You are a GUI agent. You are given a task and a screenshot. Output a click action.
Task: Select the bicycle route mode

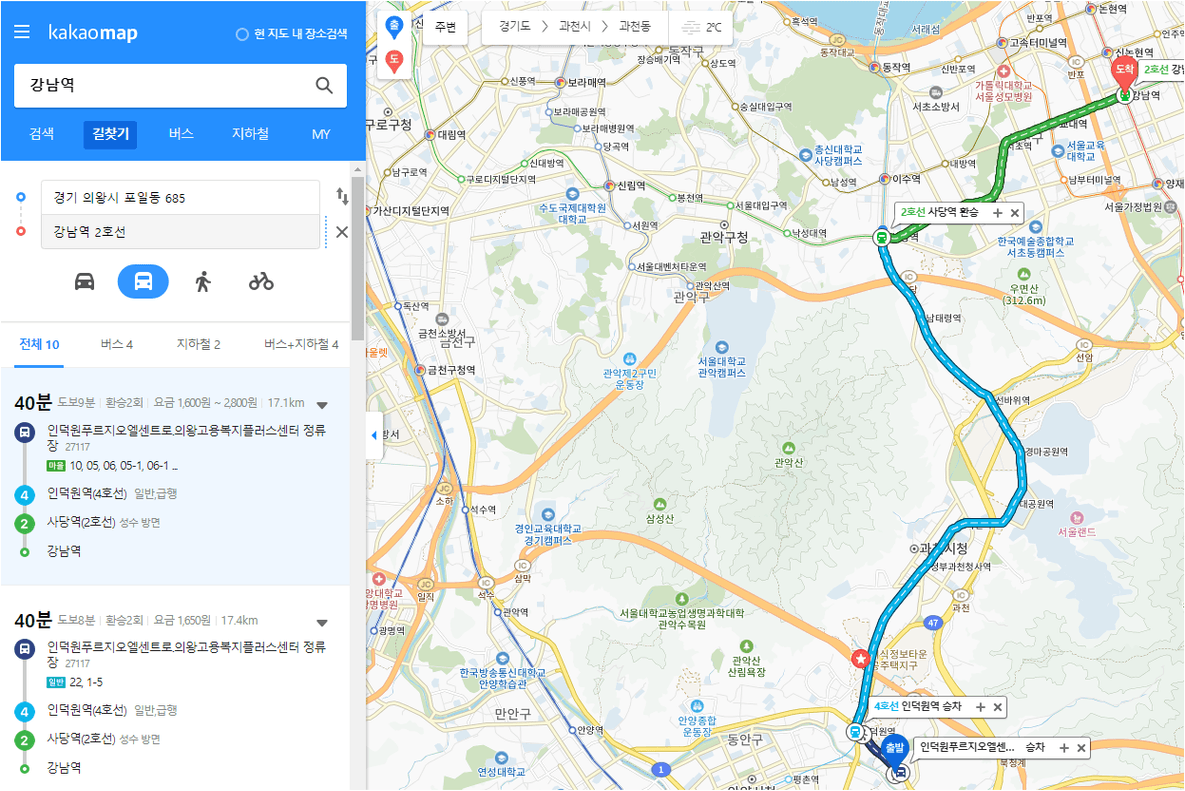261,282
